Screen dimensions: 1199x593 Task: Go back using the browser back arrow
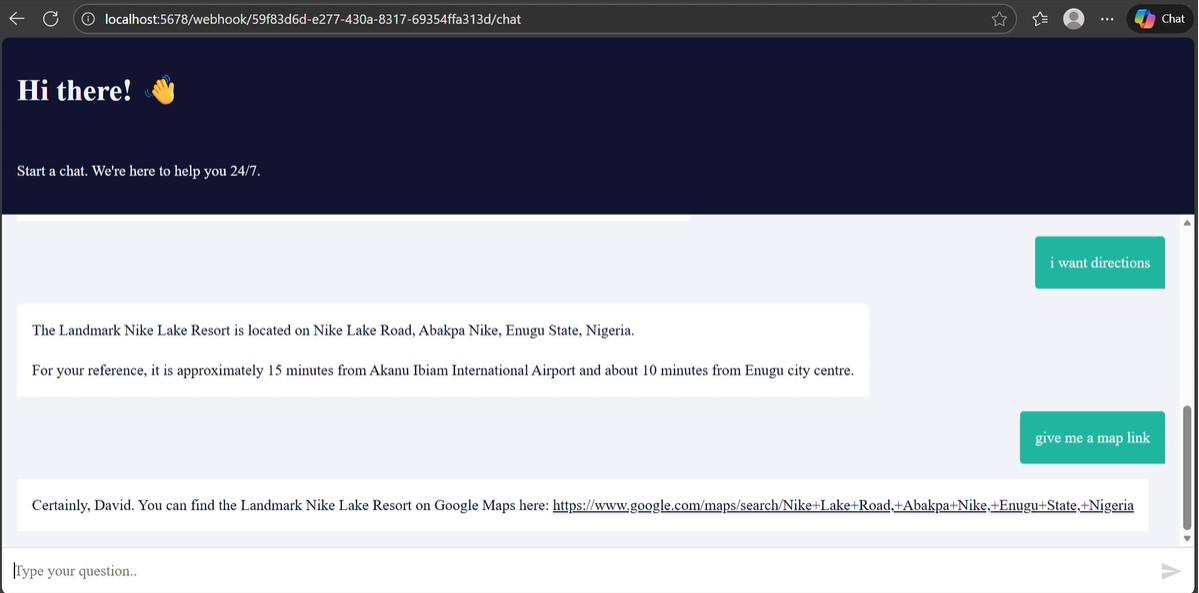click(17, 19)
